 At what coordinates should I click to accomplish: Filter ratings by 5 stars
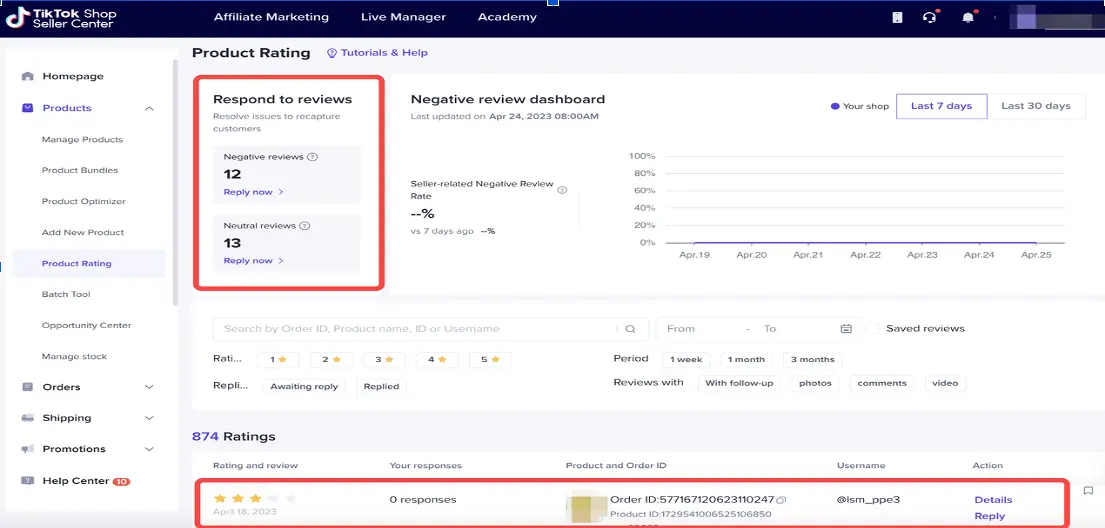point(490,360)
